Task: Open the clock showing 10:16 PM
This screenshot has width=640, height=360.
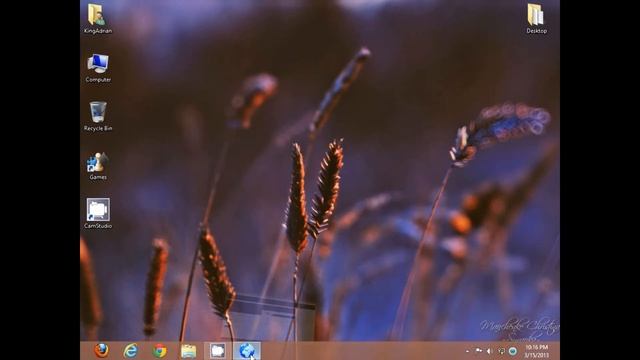Action: (x=536, y=351)
